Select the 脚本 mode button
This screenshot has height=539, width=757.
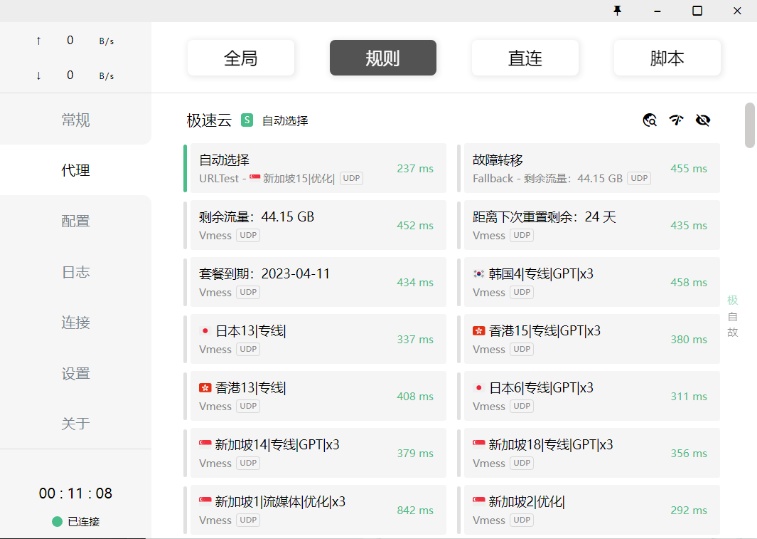[x=667, y=58]
